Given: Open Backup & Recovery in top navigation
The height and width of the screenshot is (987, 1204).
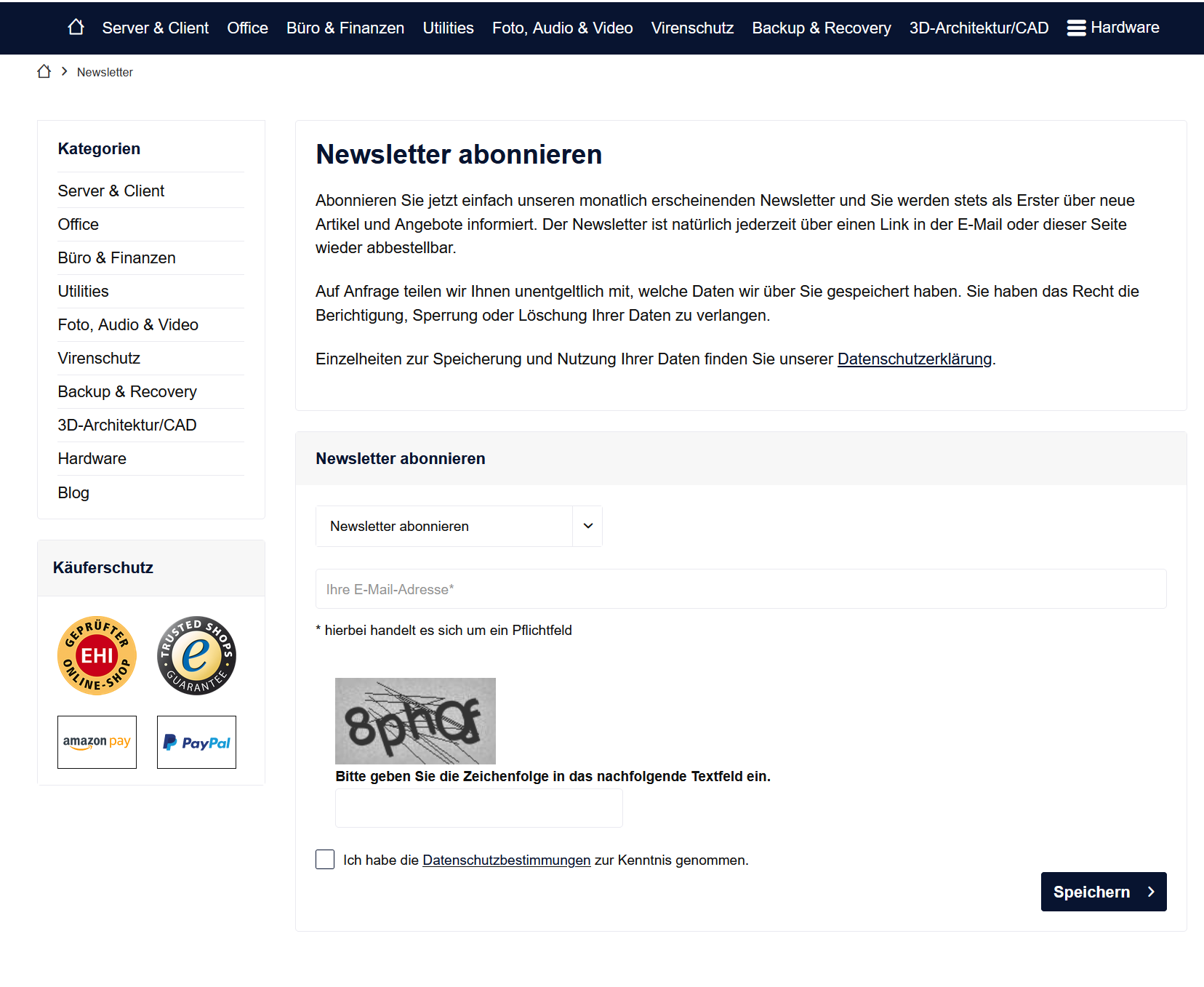Looking at the screenshot, I should (x=821, y=28).
